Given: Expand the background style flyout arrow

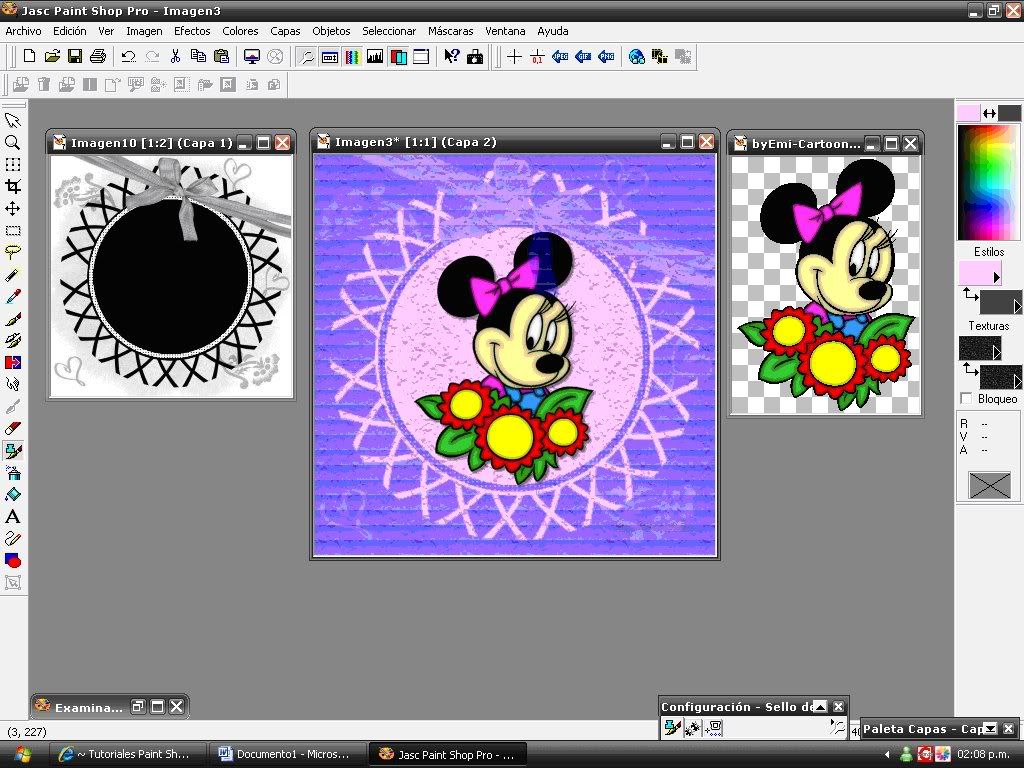Looking at the screenshot, I should click(1017, 307).
